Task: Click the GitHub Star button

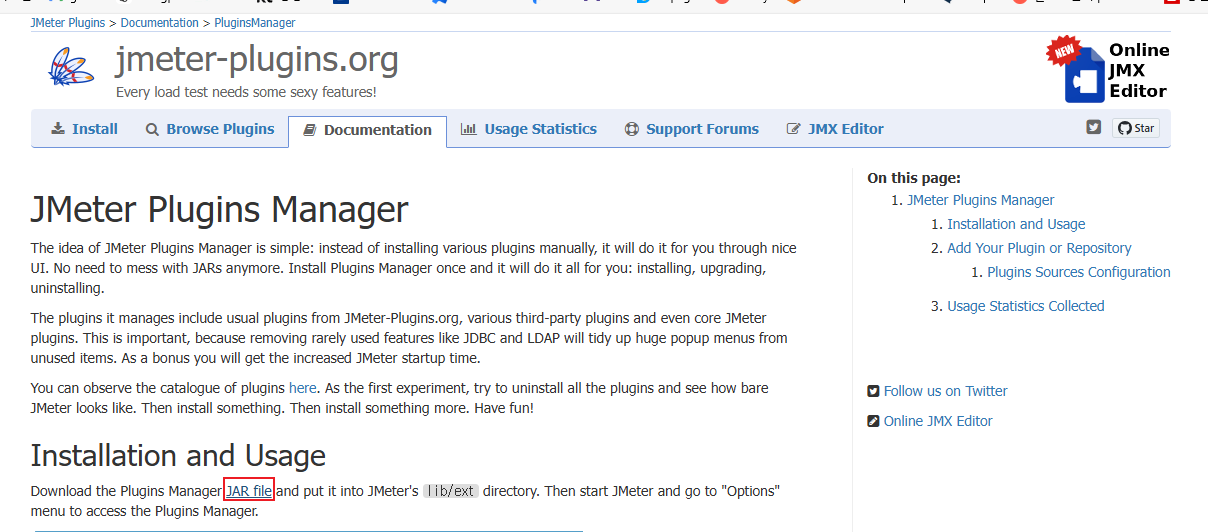Action: pos(1135,128)
